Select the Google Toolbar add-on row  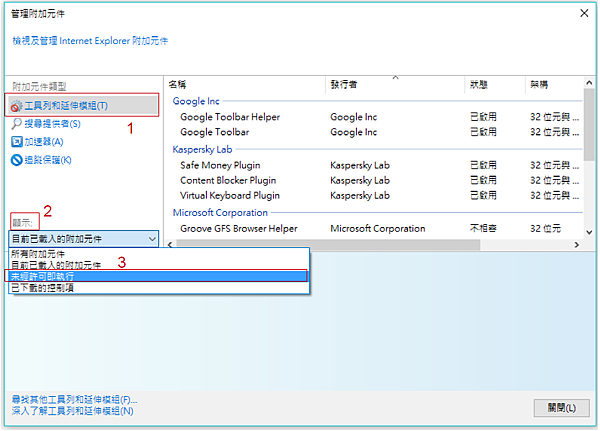375,132
